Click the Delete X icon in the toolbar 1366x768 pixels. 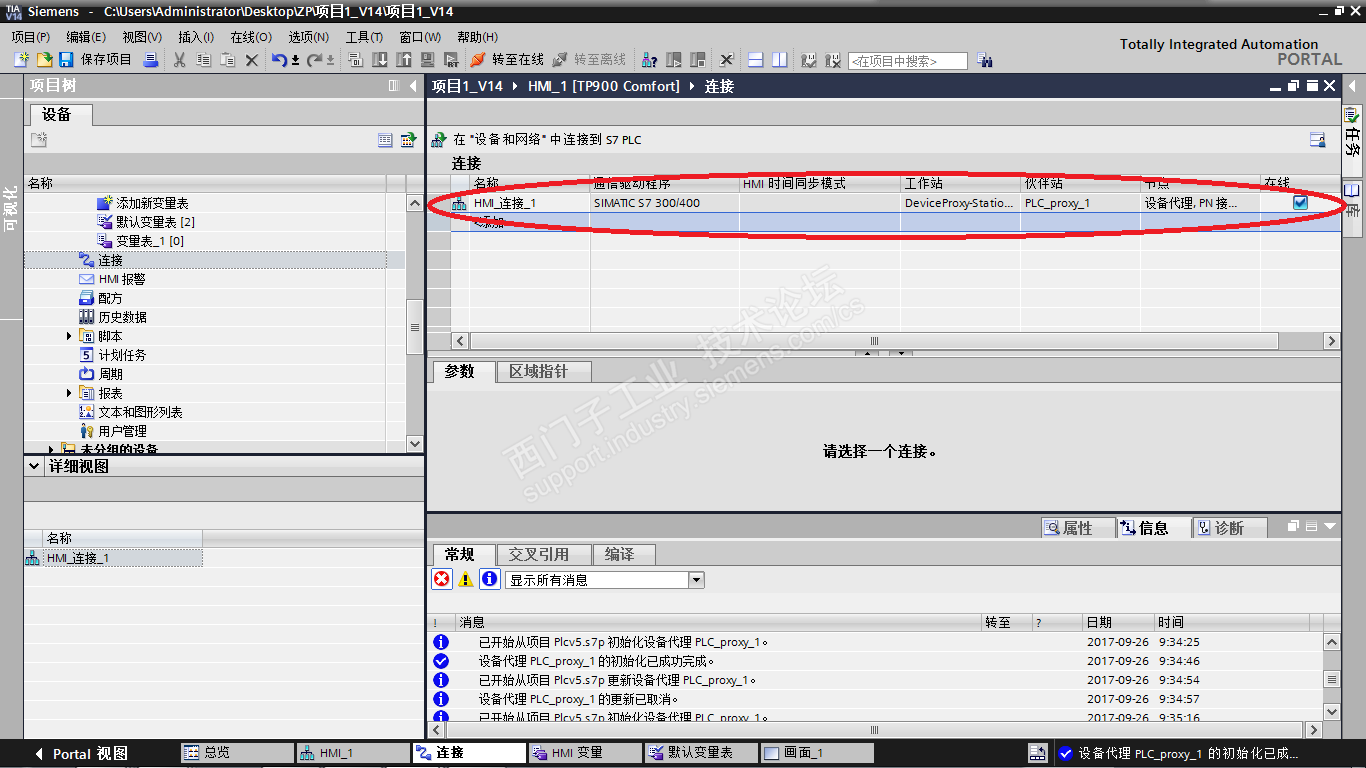pos(252,60)
